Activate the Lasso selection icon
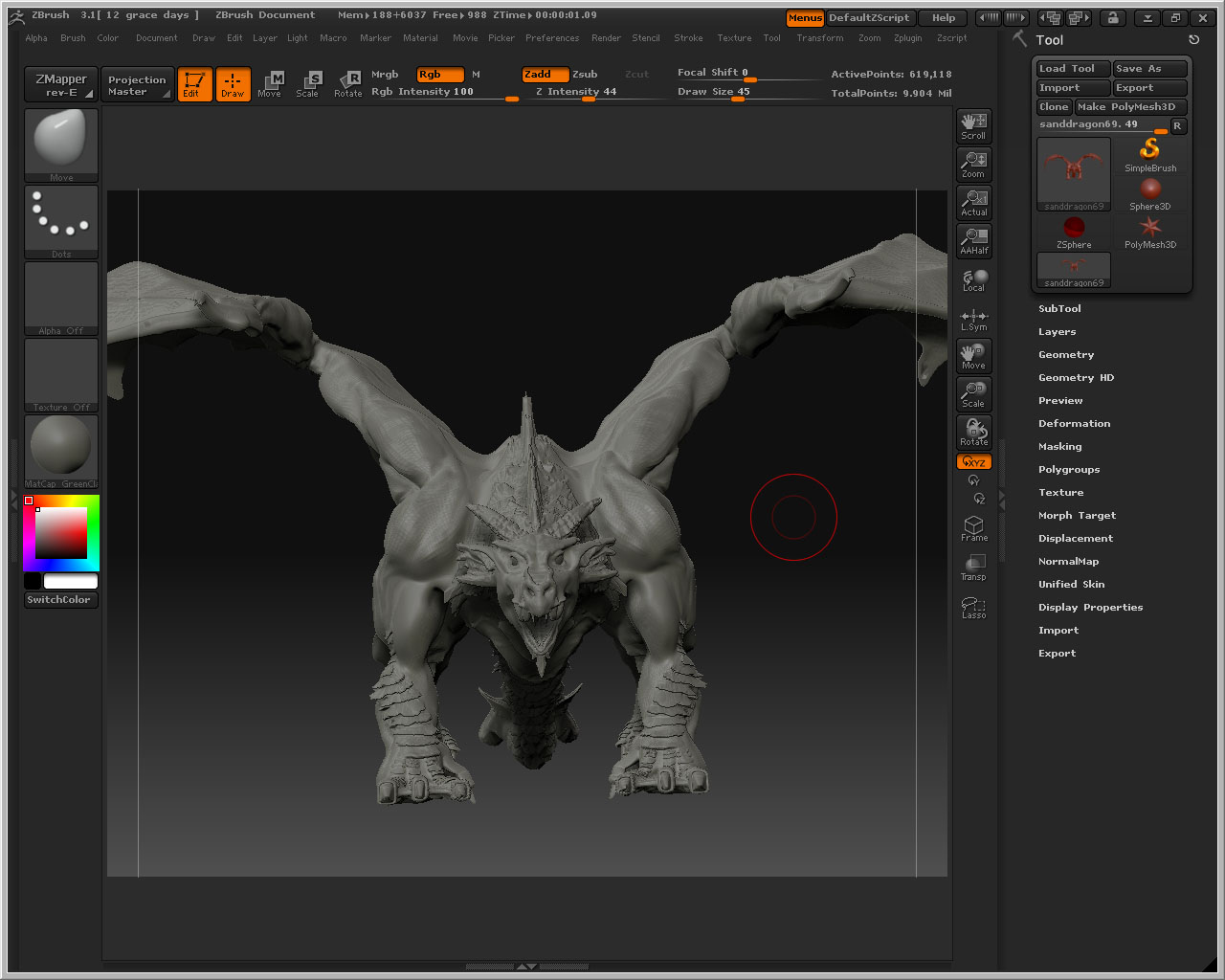This screenshot has width=1225, height=980. [973, 607]
